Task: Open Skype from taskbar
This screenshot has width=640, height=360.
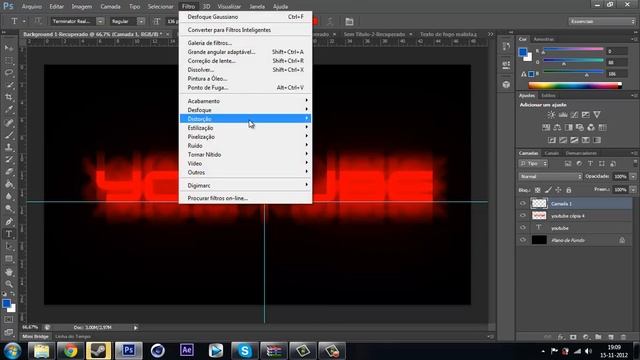Action: point(244,350)
